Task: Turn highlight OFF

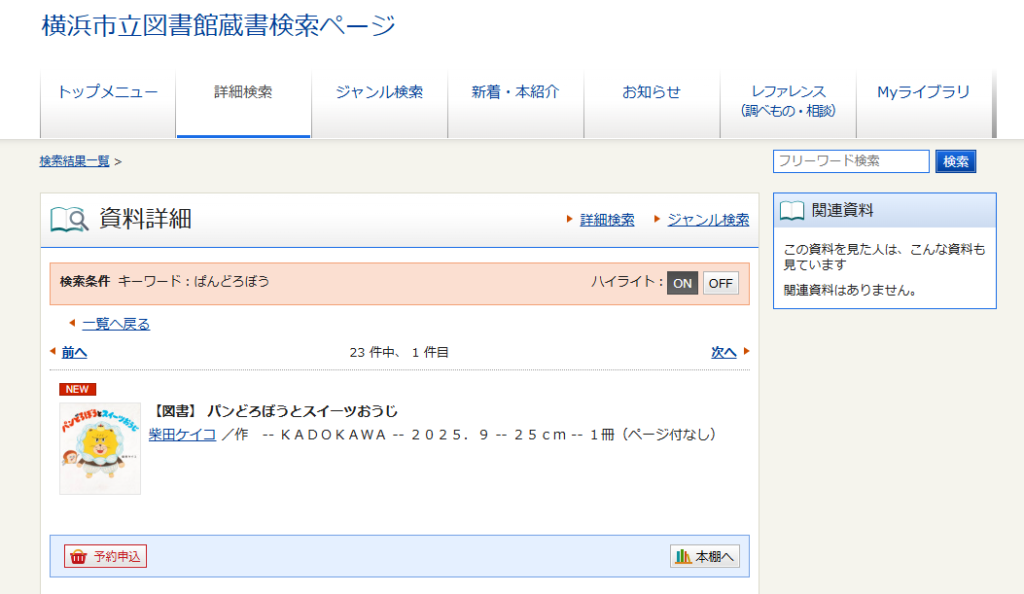Action: coord(720,283)
